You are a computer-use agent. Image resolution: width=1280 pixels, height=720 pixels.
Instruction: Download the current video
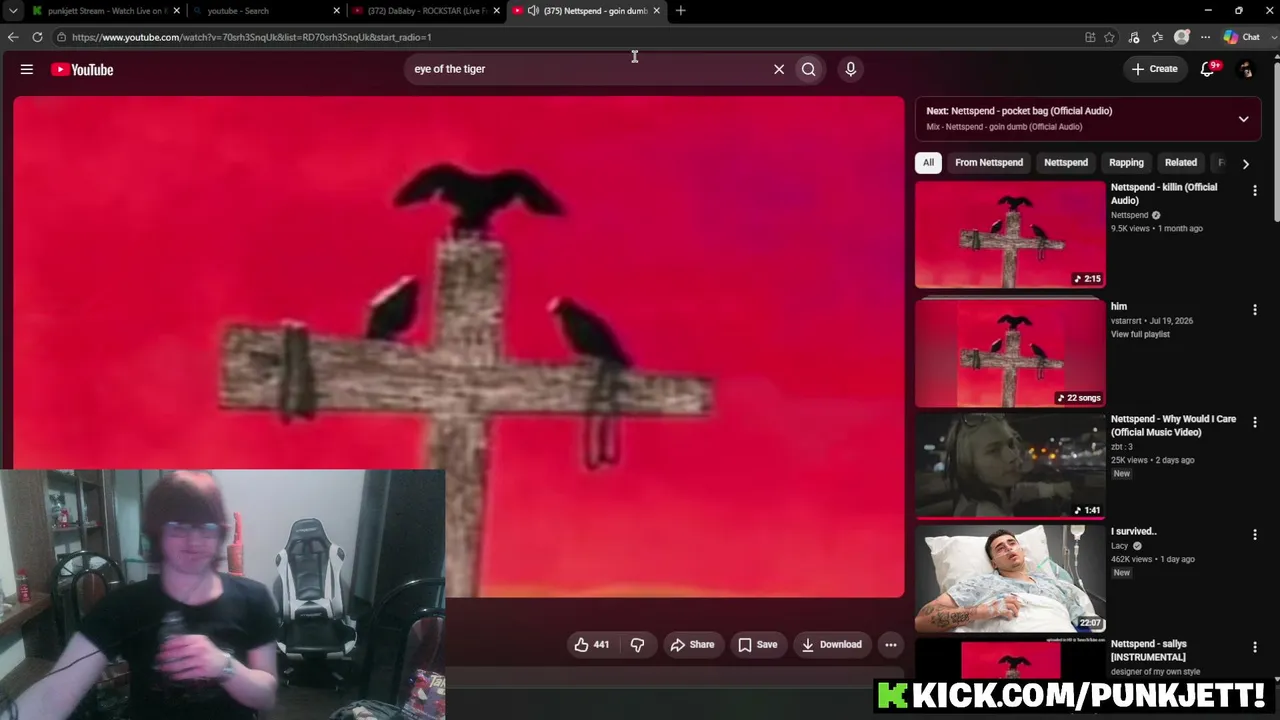pyautogui.click(x=831, y=645)
